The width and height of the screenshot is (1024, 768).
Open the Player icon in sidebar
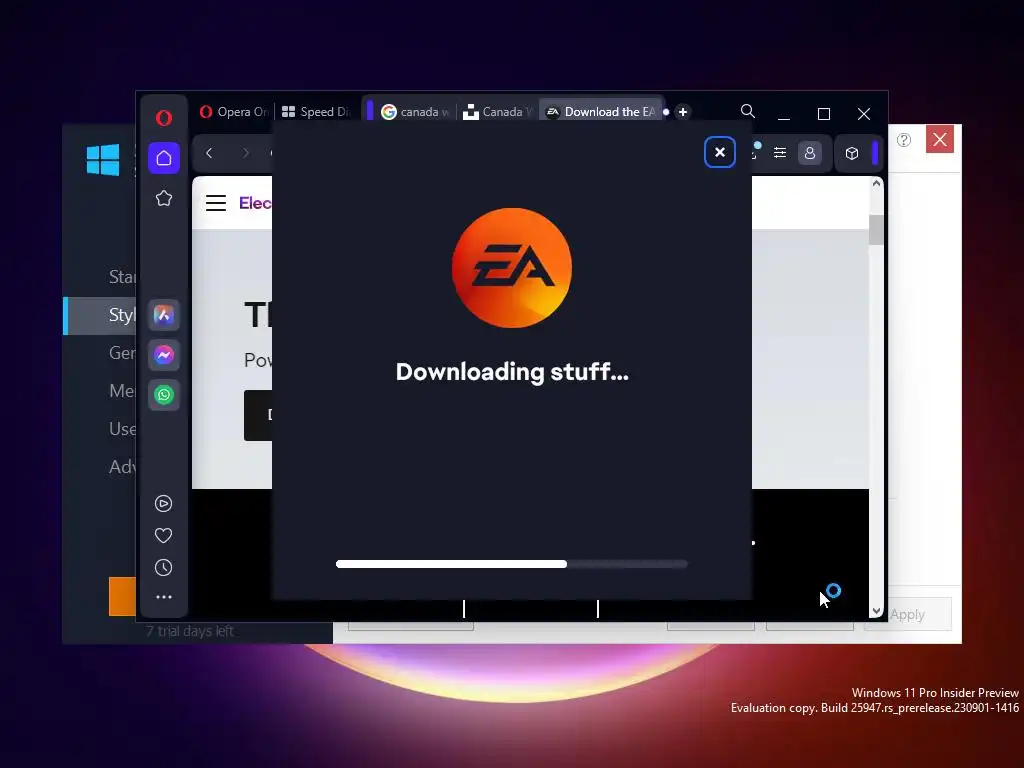[163, 504]
